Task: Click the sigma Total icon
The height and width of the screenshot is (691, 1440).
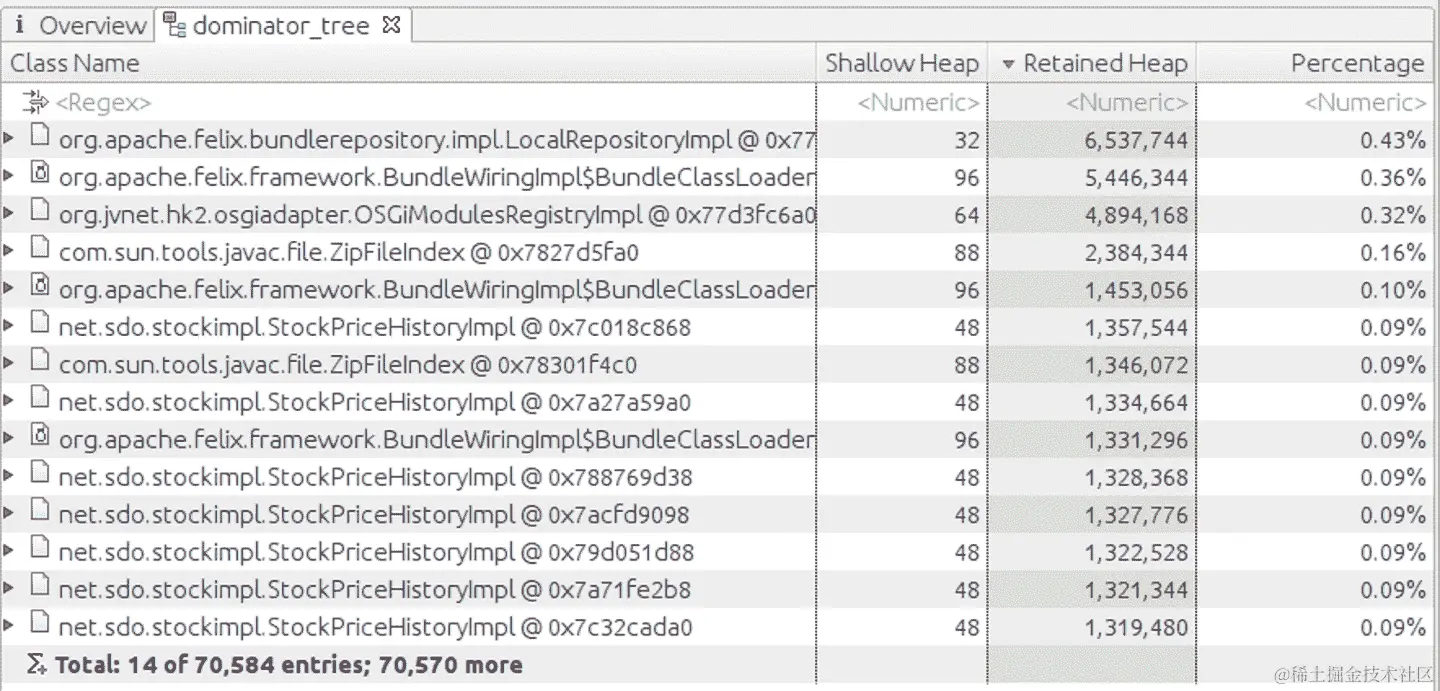Action: [x=37, y=664]
